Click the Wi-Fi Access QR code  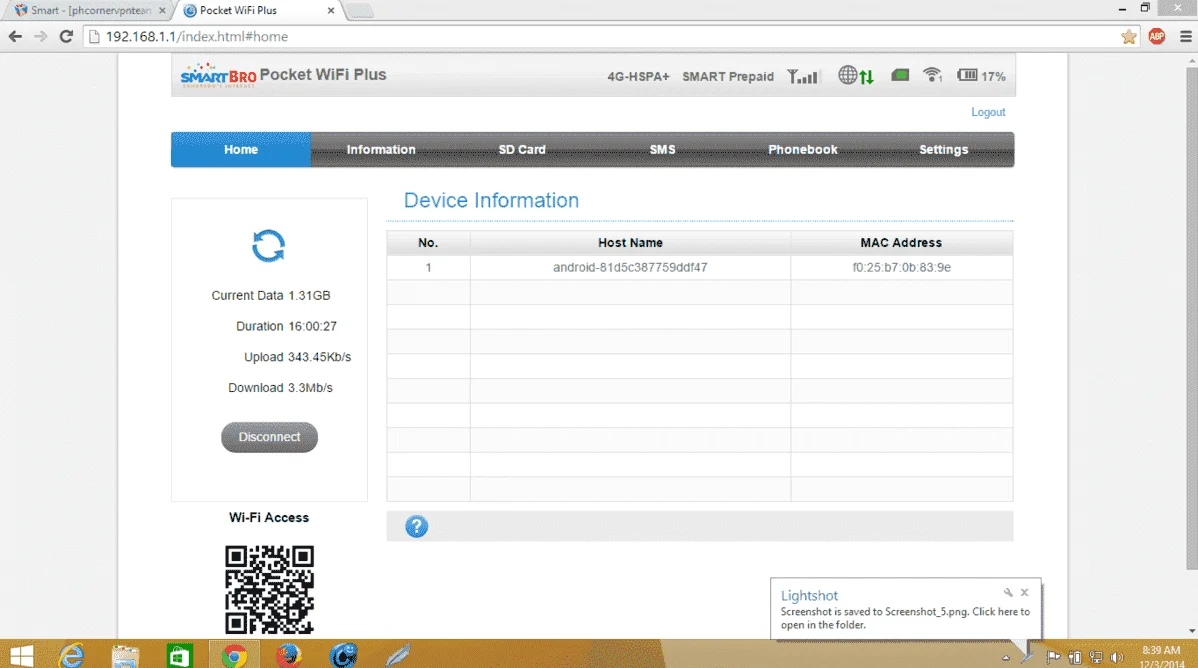coord(270,589)
